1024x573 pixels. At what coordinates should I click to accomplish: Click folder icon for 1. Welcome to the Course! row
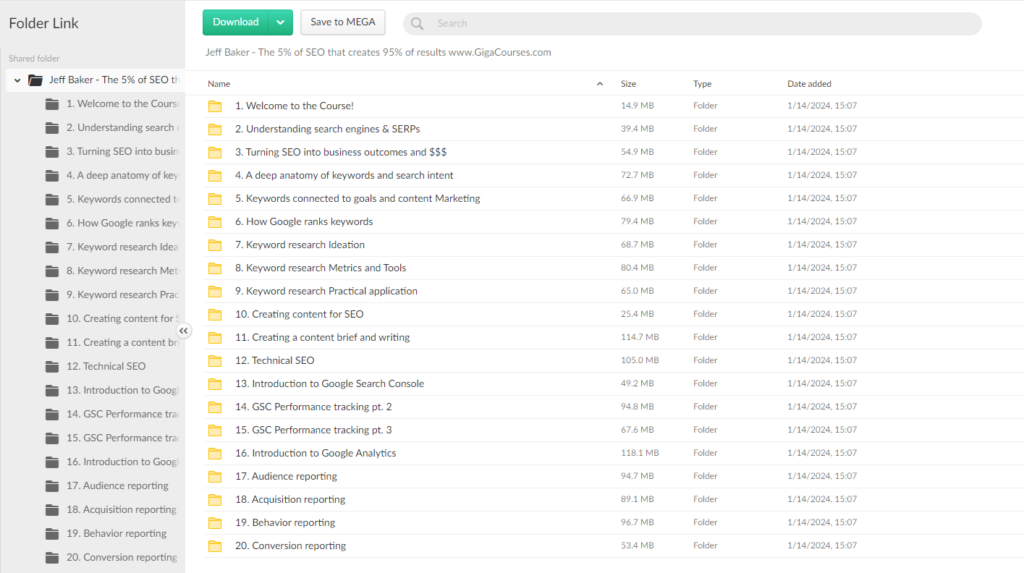pos(215,106)
